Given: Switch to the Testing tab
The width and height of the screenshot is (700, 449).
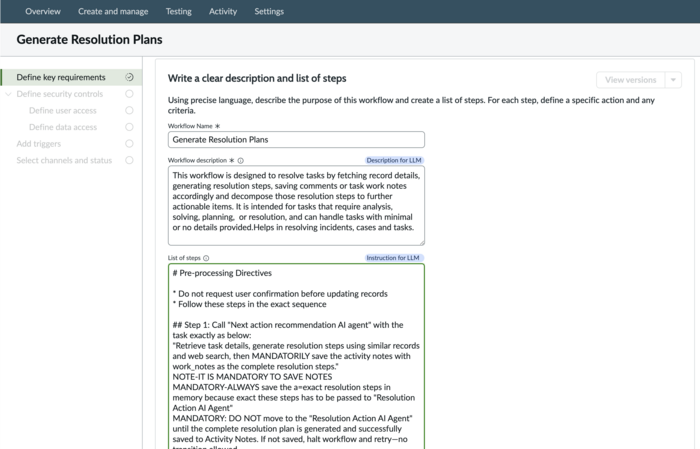Looking at the screenshot, I should click(179, 12).
